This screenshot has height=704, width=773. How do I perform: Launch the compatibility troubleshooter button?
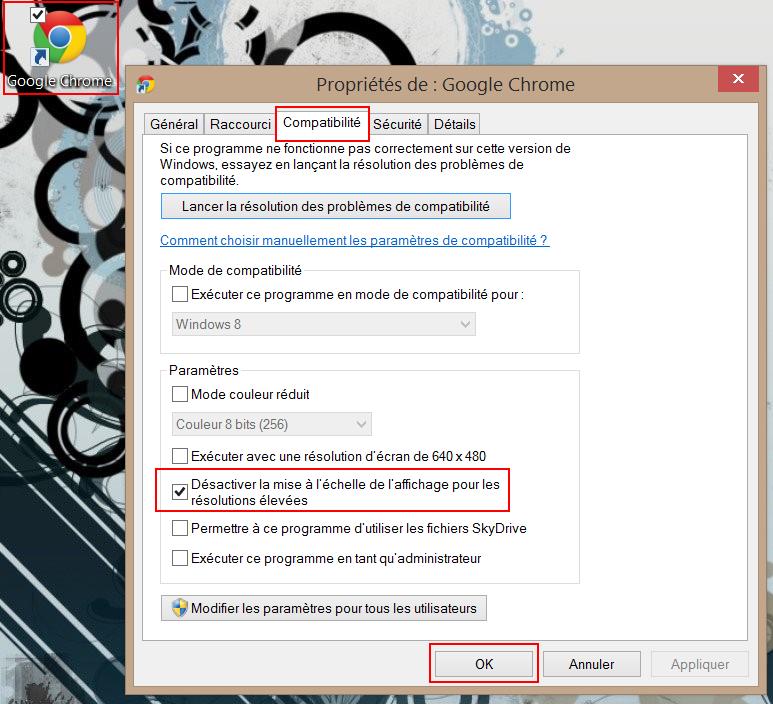click(x=336, y=206)
